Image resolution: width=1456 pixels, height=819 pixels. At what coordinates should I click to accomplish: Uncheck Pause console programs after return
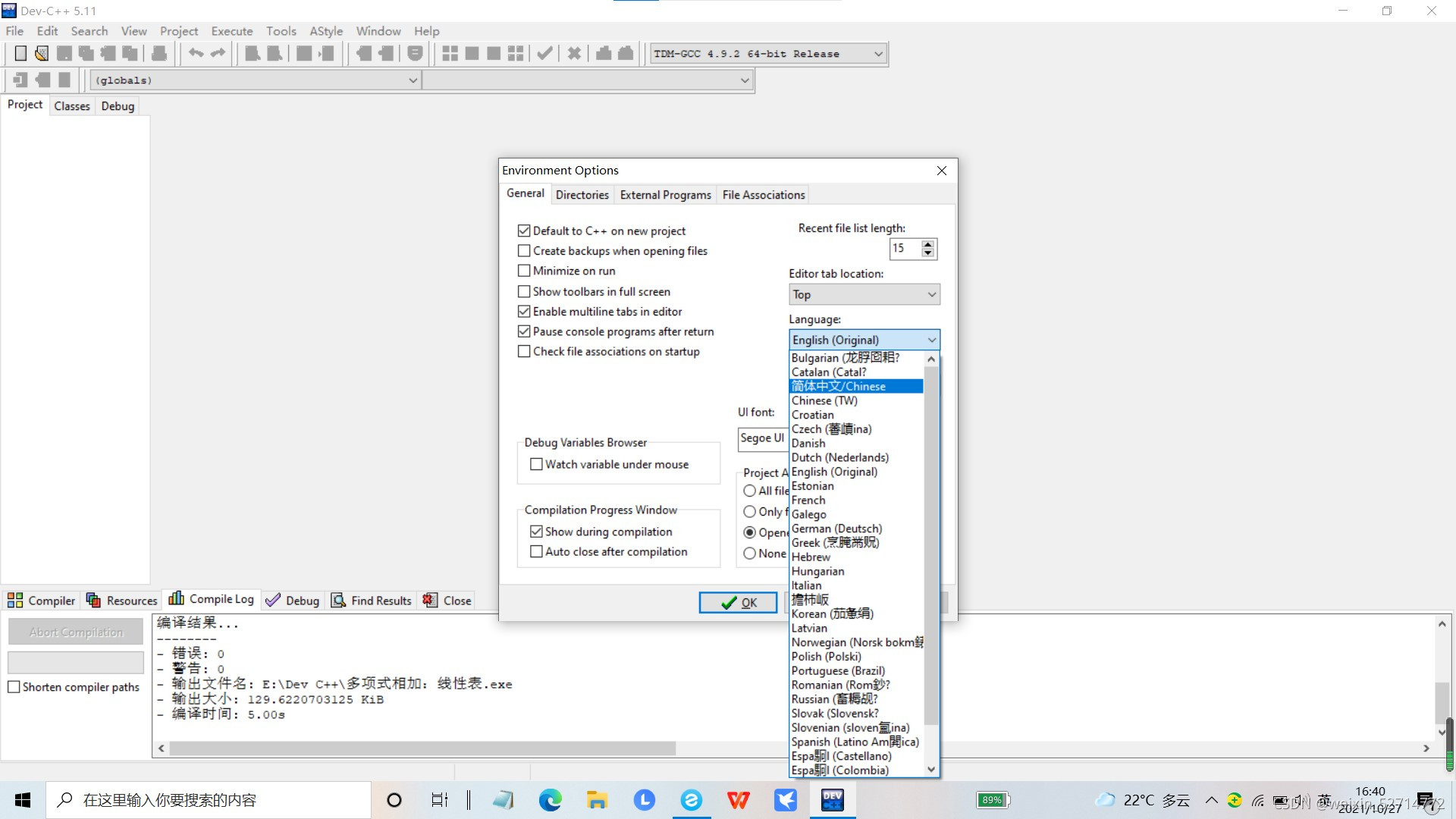click(x=524, y=331)
